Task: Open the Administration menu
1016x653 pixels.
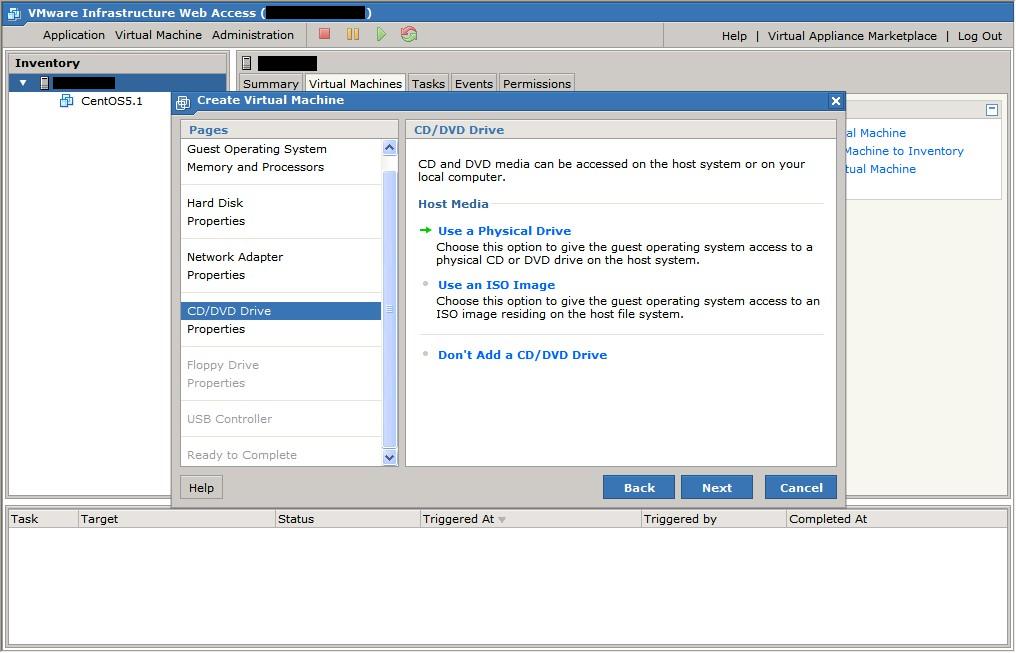Action: coord(253,35)
